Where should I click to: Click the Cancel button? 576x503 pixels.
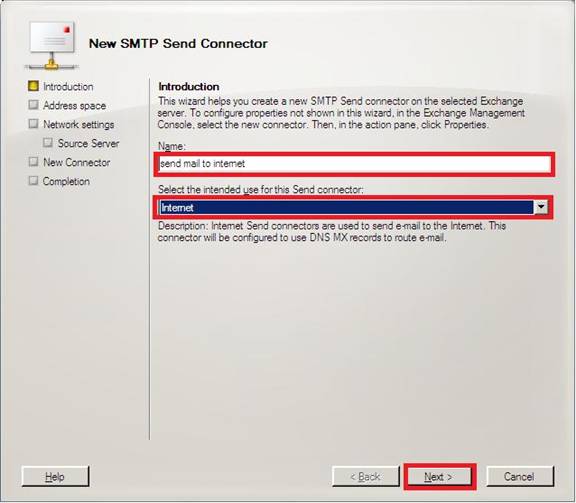(x=520, y=477)
